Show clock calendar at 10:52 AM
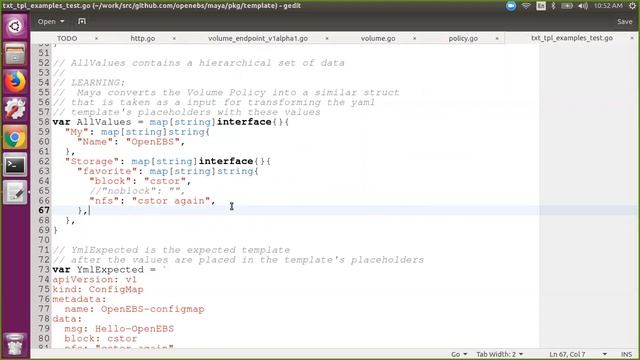 coord(608,6)
